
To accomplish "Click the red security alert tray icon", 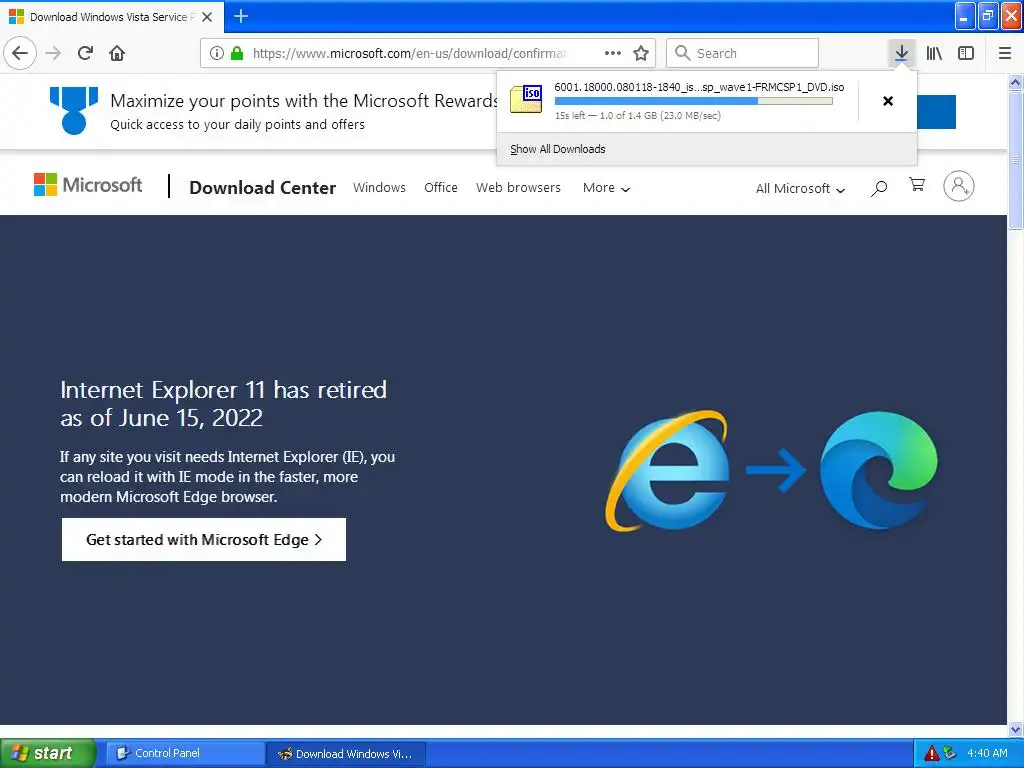I will click(931, 753).
